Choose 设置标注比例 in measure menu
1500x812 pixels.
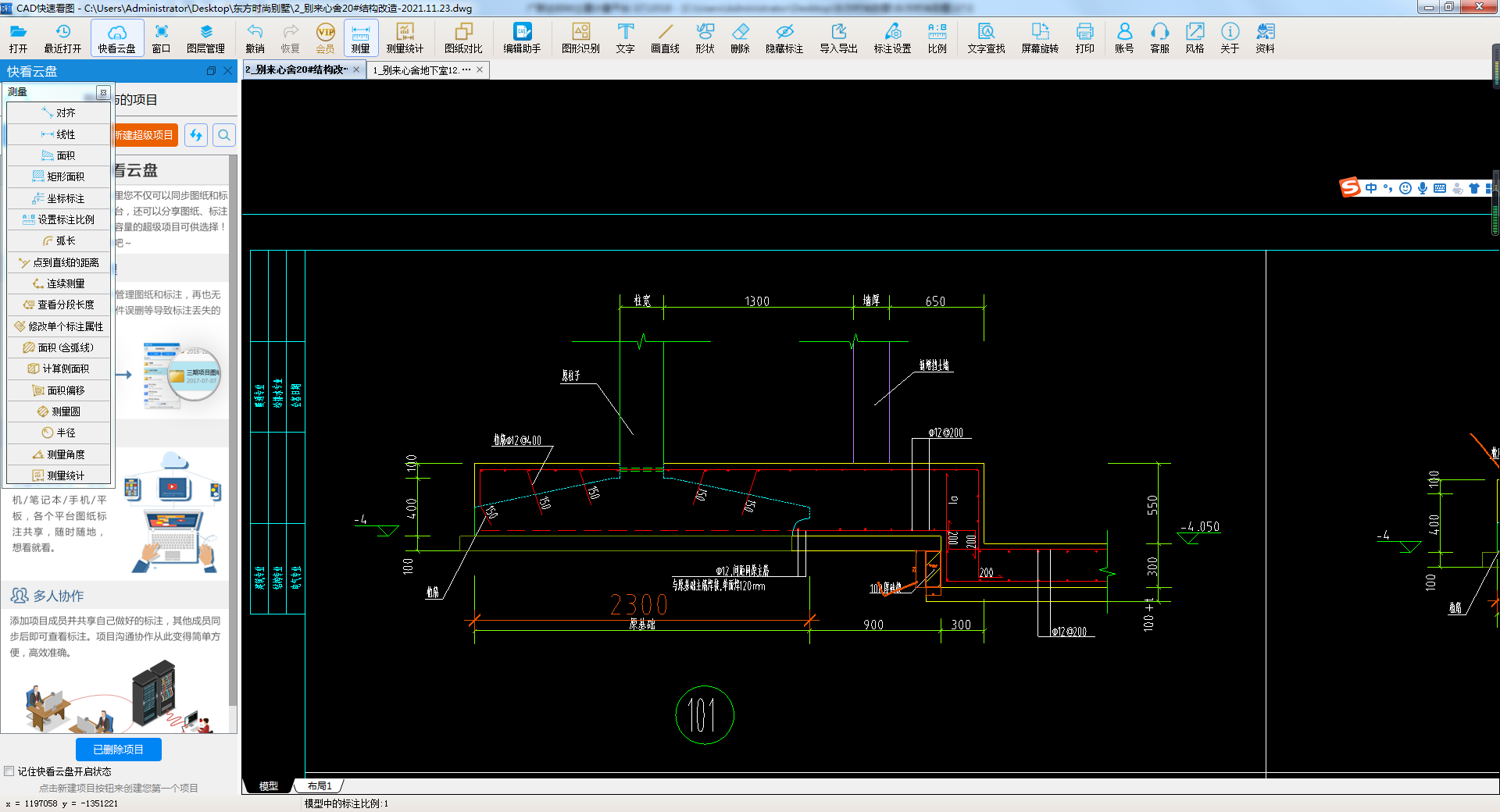59,219
